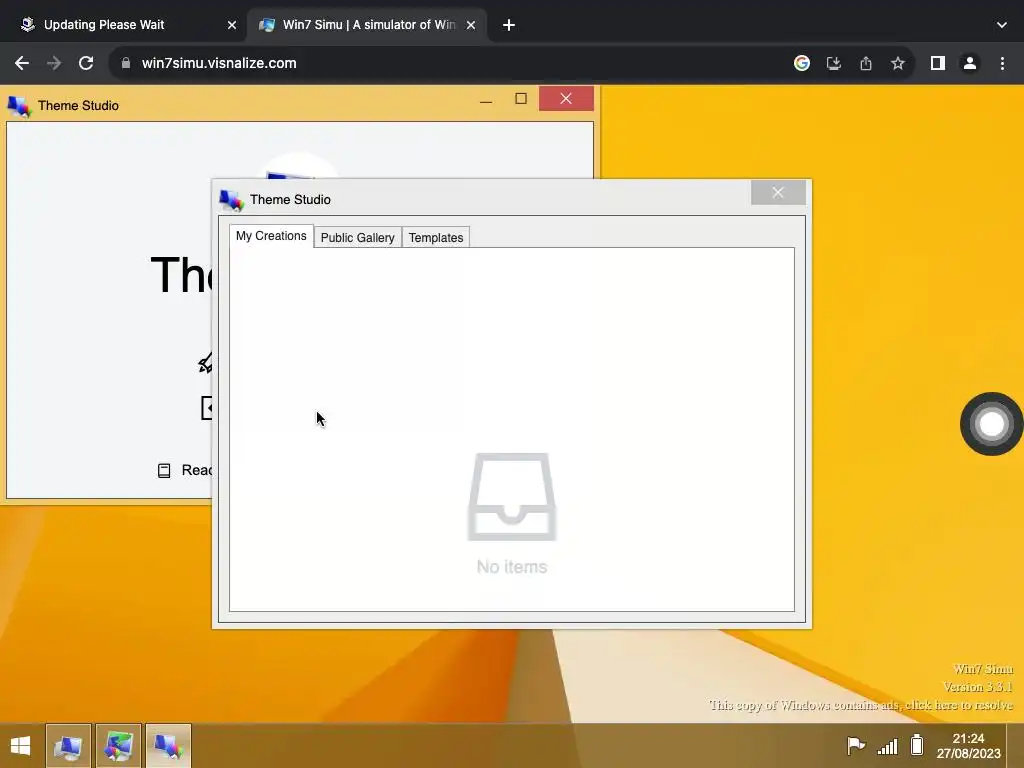The width and height of the screenshot is (1024, 768).
Task: Click the floating circular assistive button
Action: [x=991, y=424]
